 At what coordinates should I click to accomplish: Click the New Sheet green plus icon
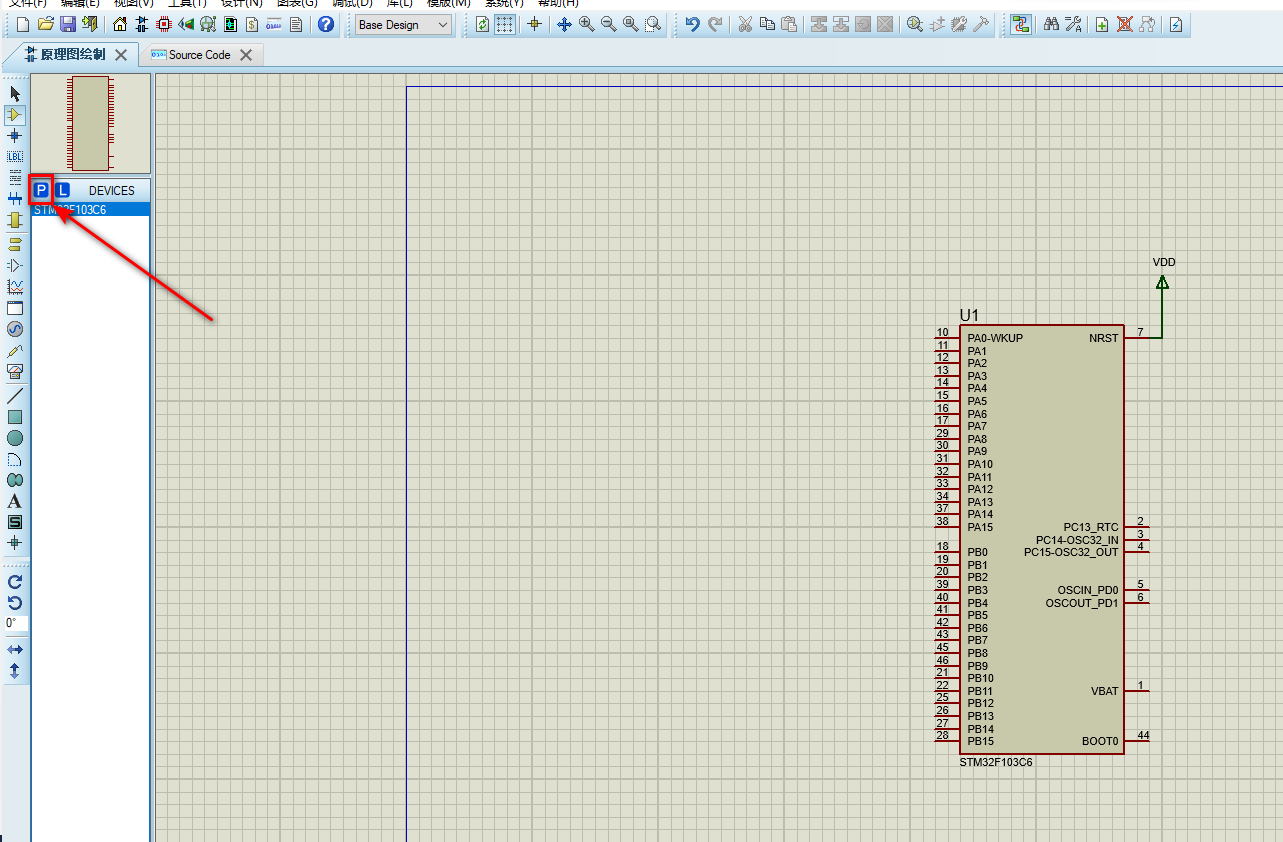[1102, 24]
